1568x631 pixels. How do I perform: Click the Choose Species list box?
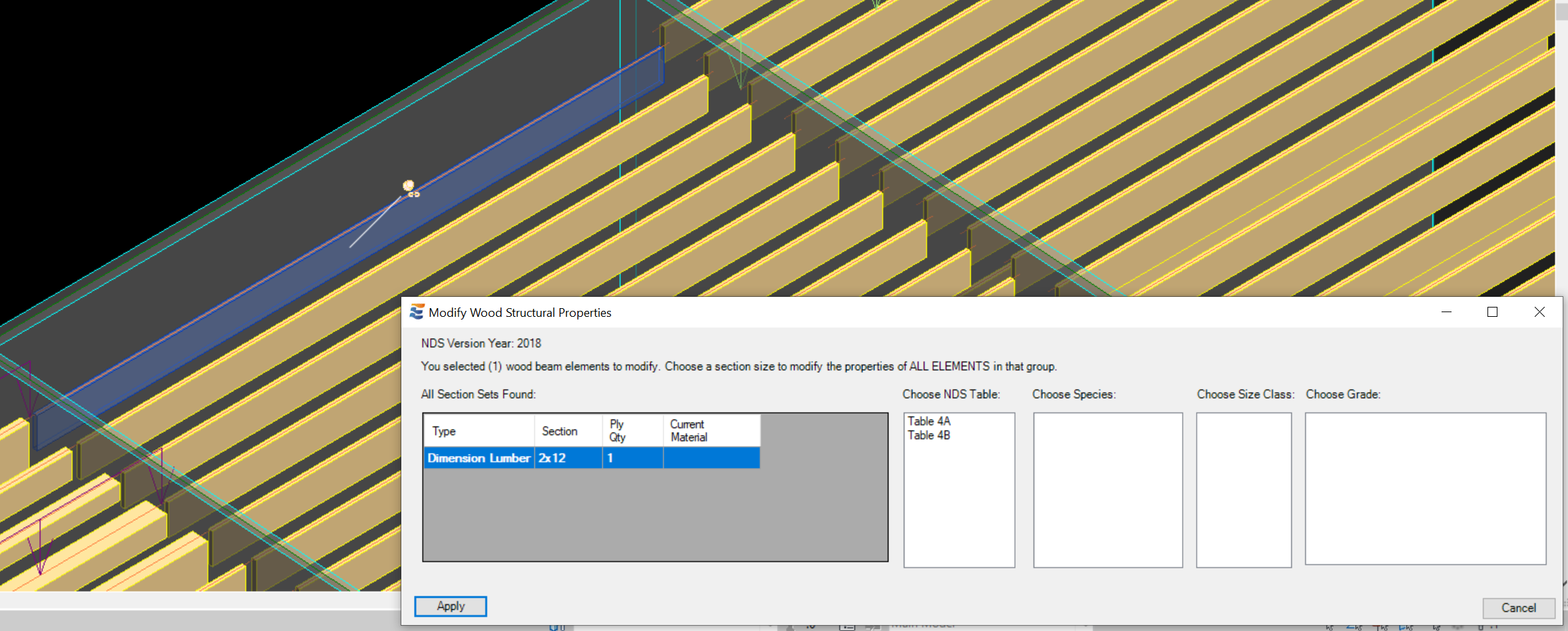pyautogui.click(x=1108, y=490)
